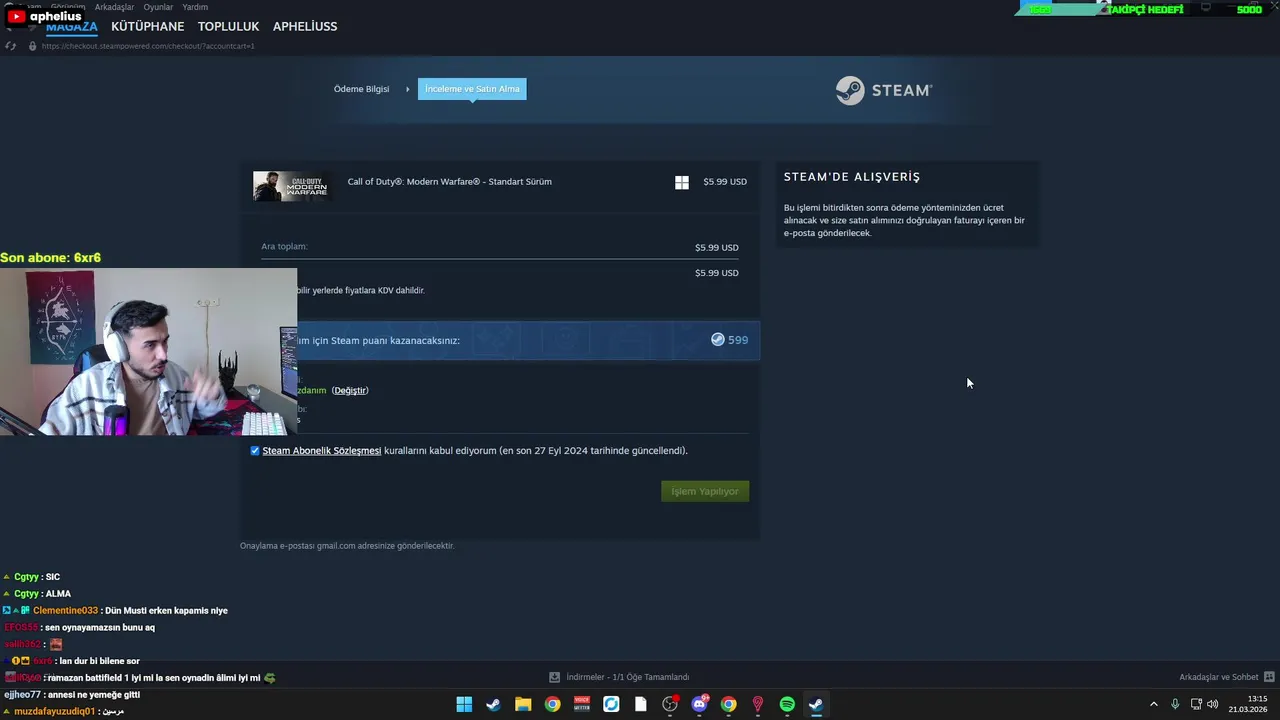This screenshot has height=720, width=1280.
Task: Reload the Steam checkout page
Action: 11,46
